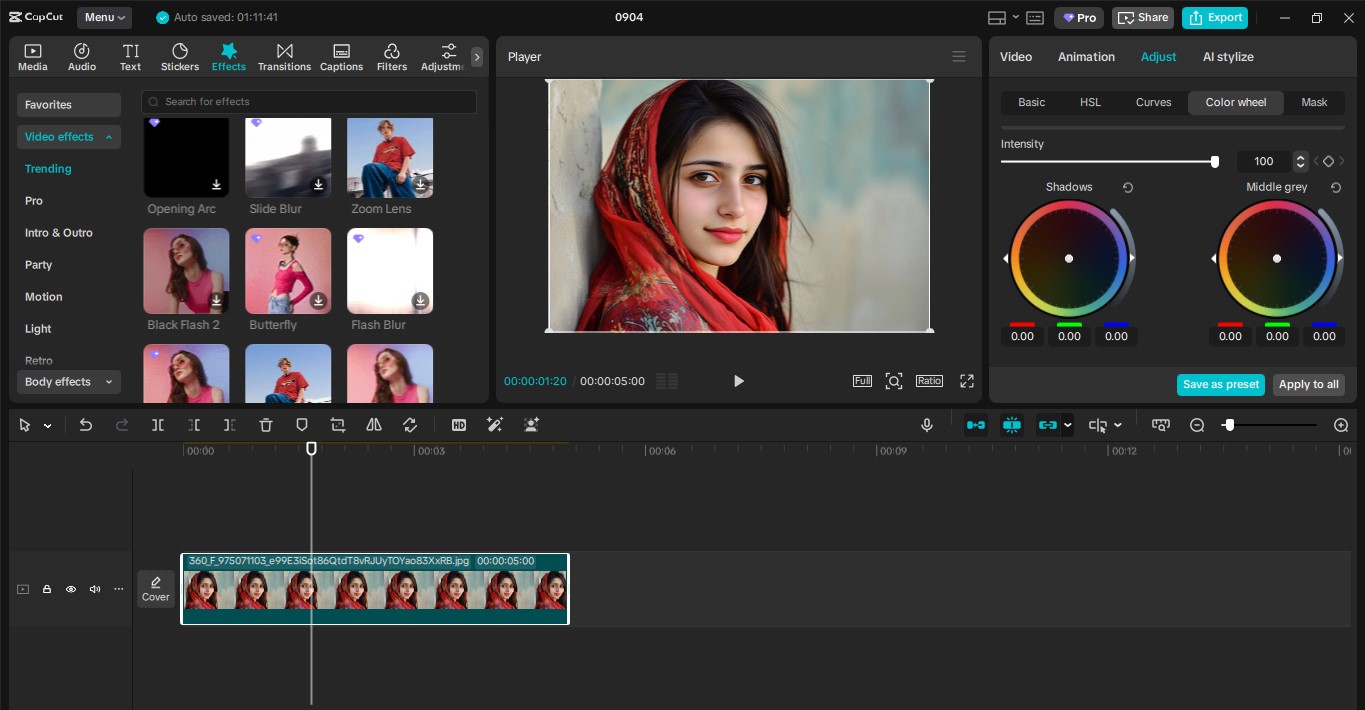Select the Butterfly effect thumbnail
The height and width of the screenshot is (710, 1365).
288,270
